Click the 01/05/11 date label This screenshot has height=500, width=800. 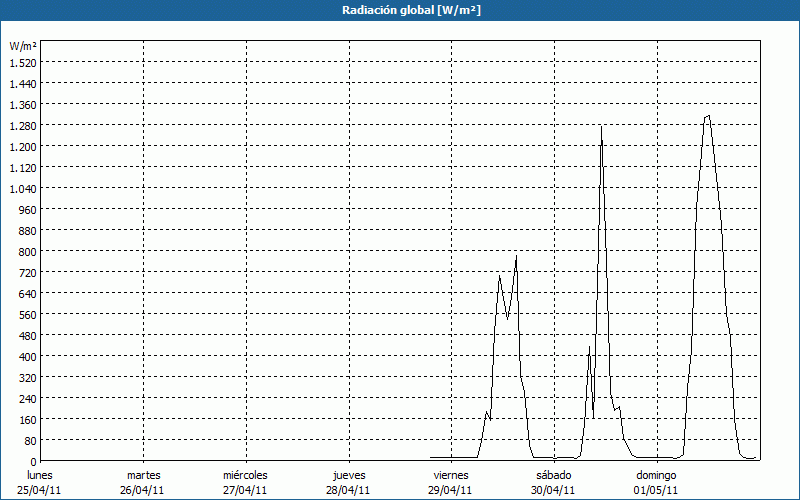click(656, 490)
